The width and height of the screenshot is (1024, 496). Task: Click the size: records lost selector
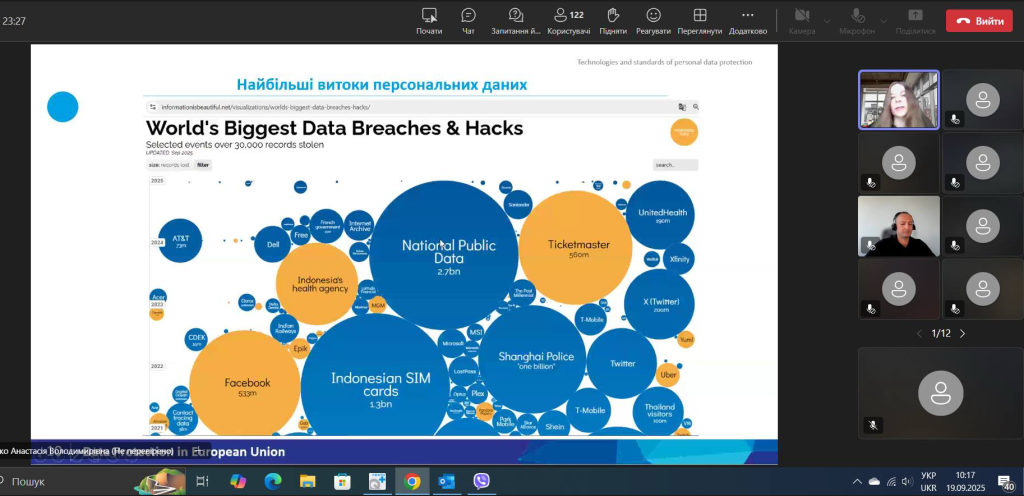click(x=168, y=165)
